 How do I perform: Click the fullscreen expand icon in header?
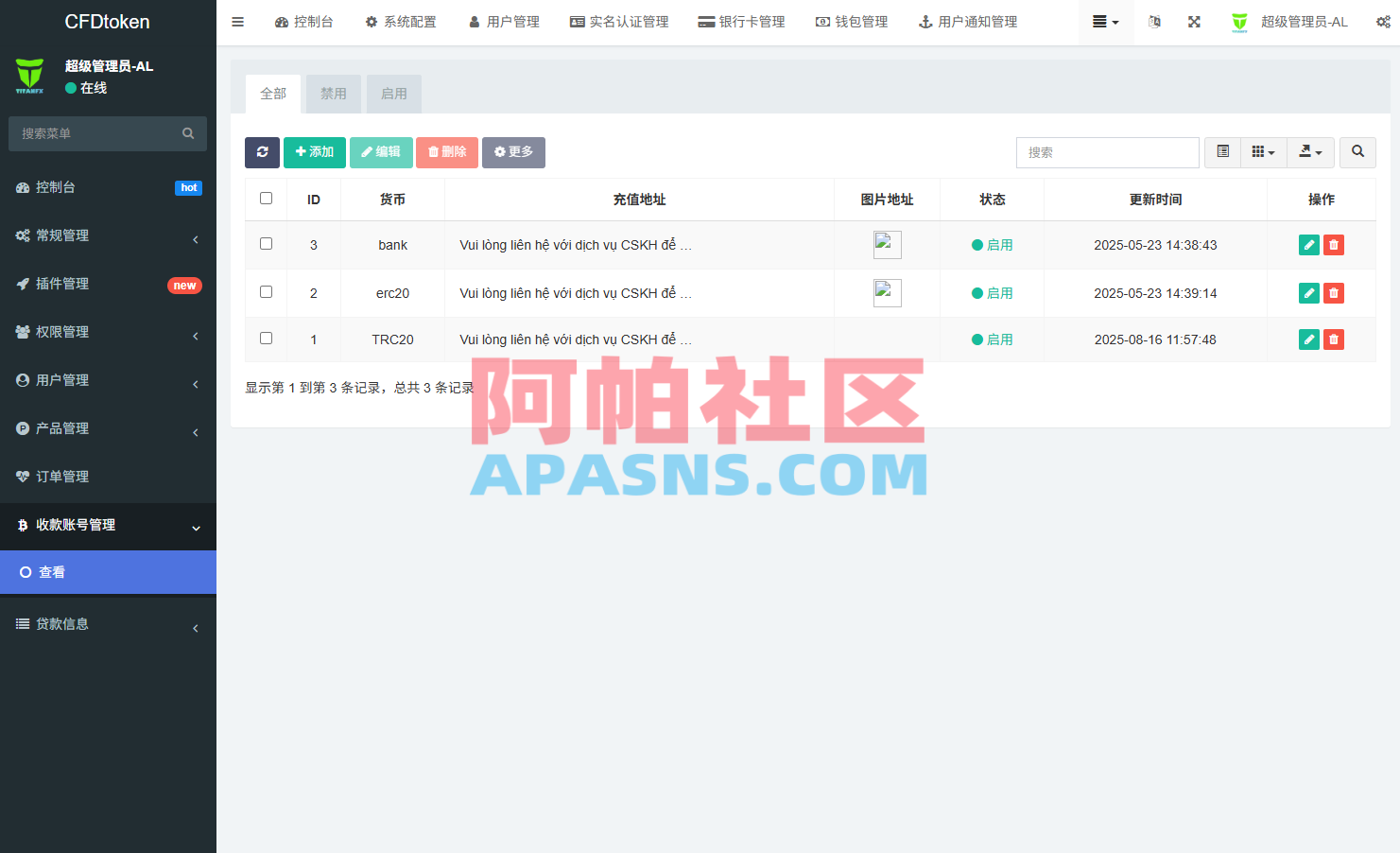pos(1194,22)
